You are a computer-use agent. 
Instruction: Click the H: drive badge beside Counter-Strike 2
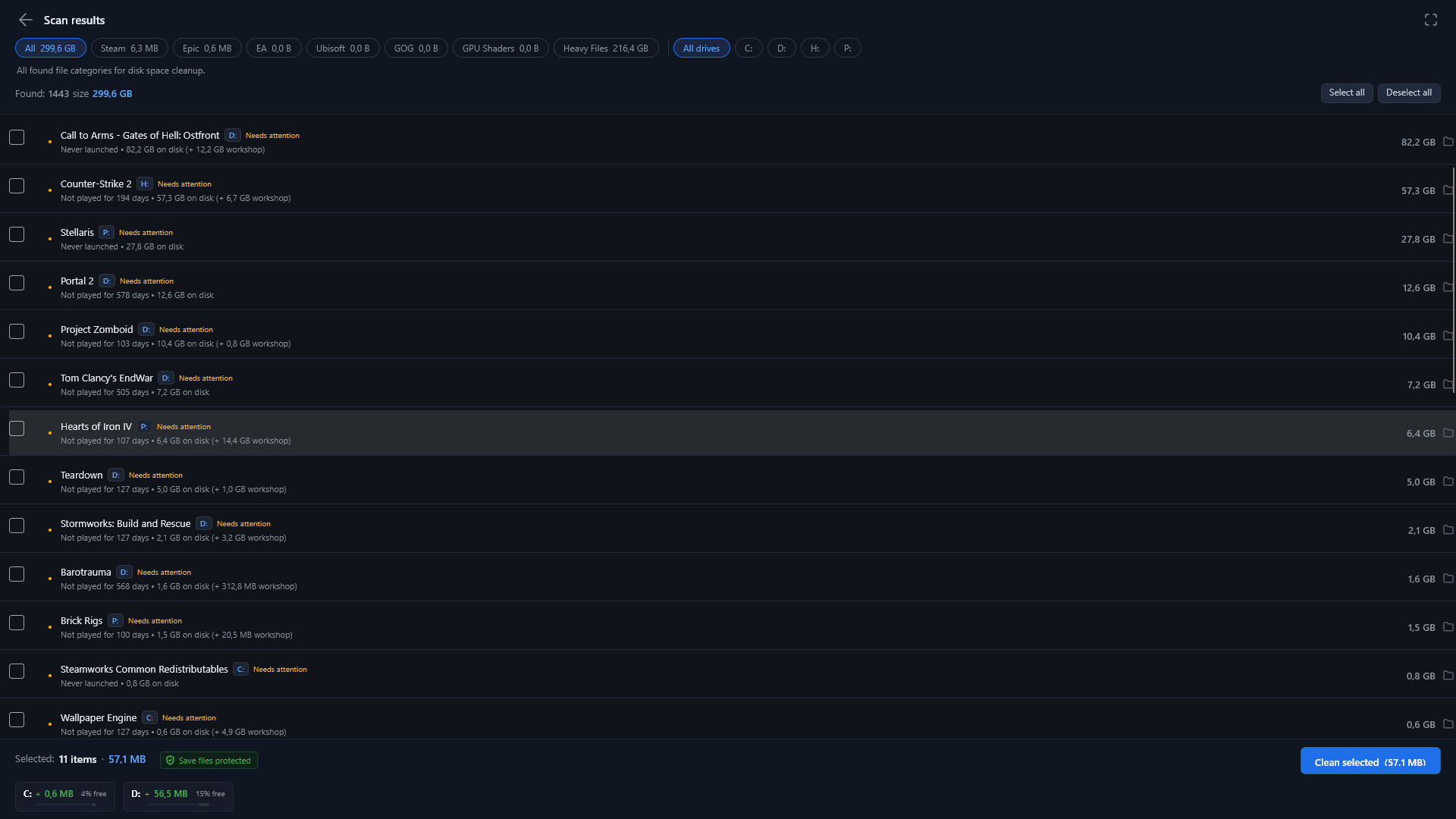(x=144, y=184)
